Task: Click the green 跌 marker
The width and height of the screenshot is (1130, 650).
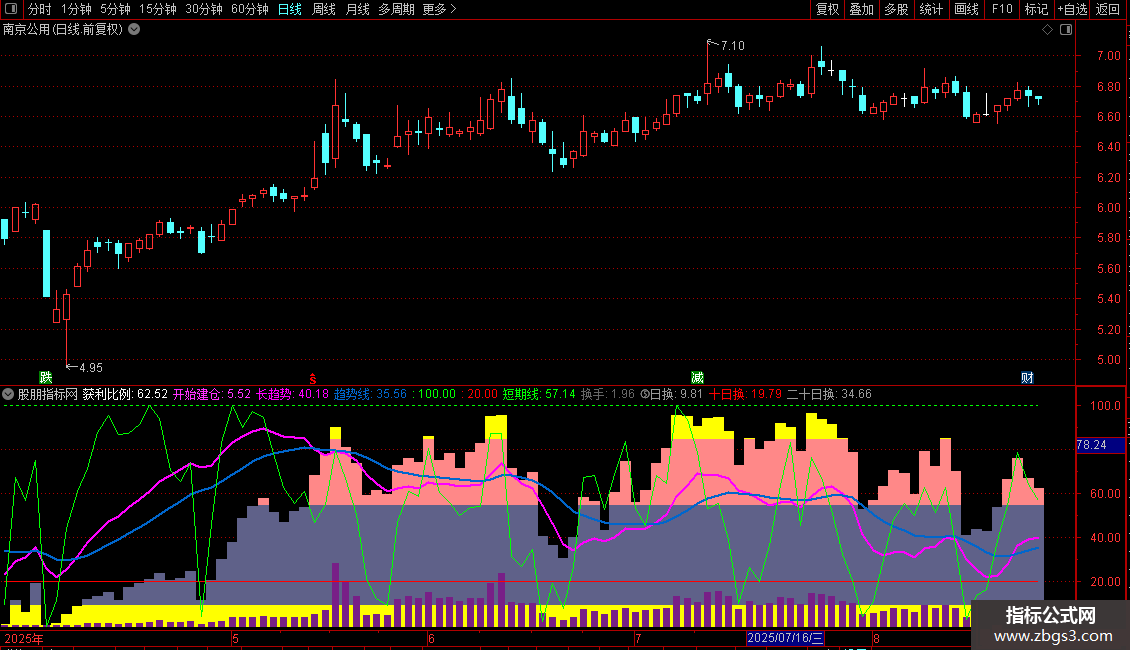Action: (x=46, y=378)
